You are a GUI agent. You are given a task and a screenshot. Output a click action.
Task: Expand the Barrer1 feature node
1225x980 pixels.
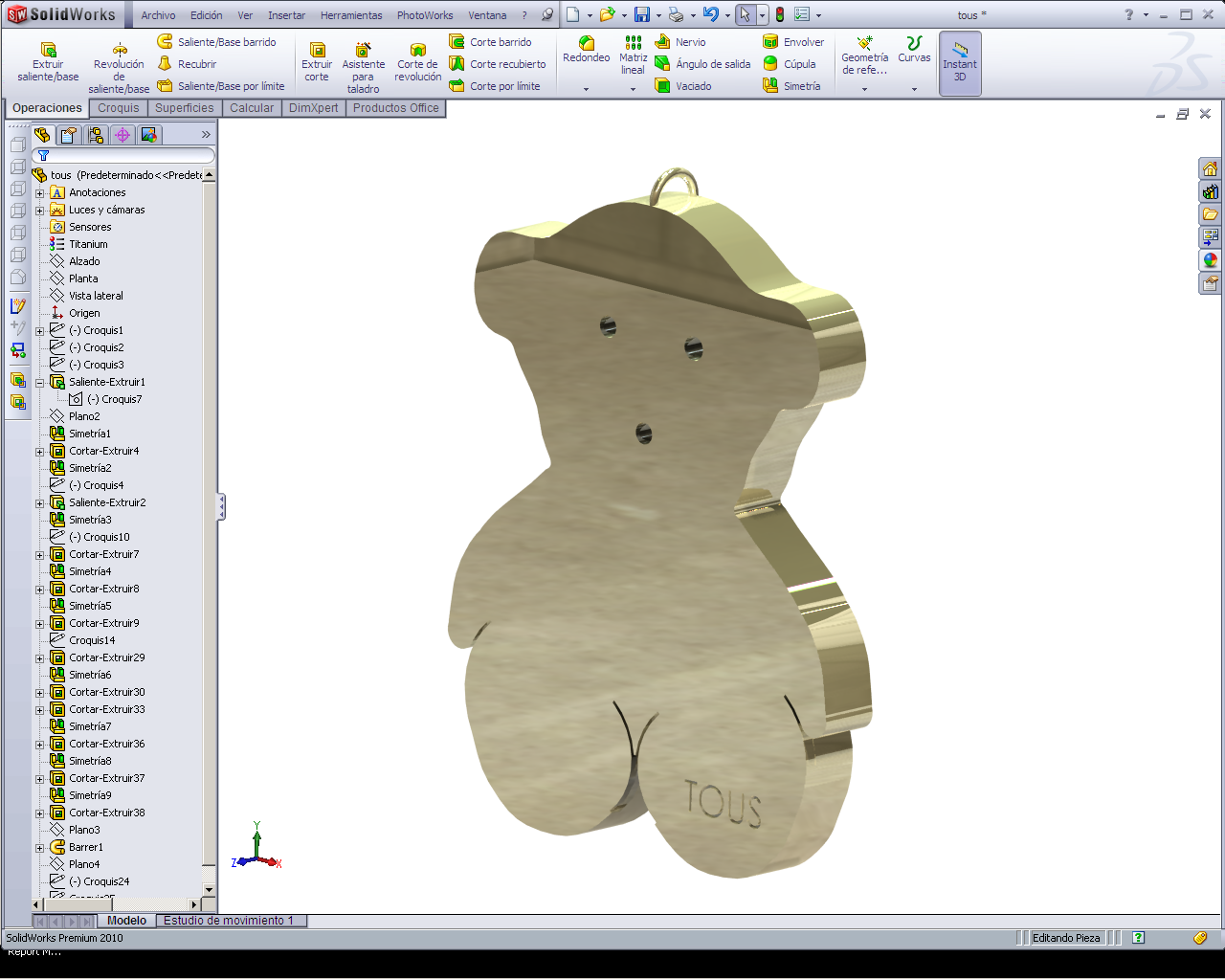pos(40,848)
